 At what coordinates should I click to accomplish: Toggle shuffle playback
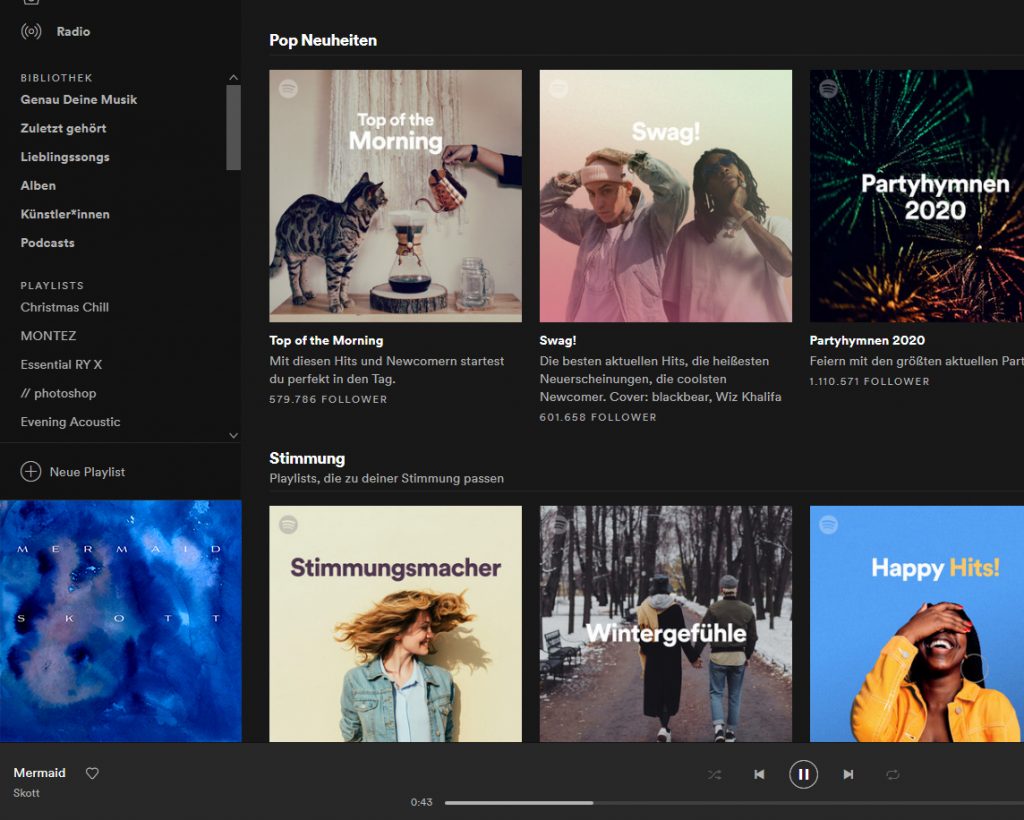point(714,774)
